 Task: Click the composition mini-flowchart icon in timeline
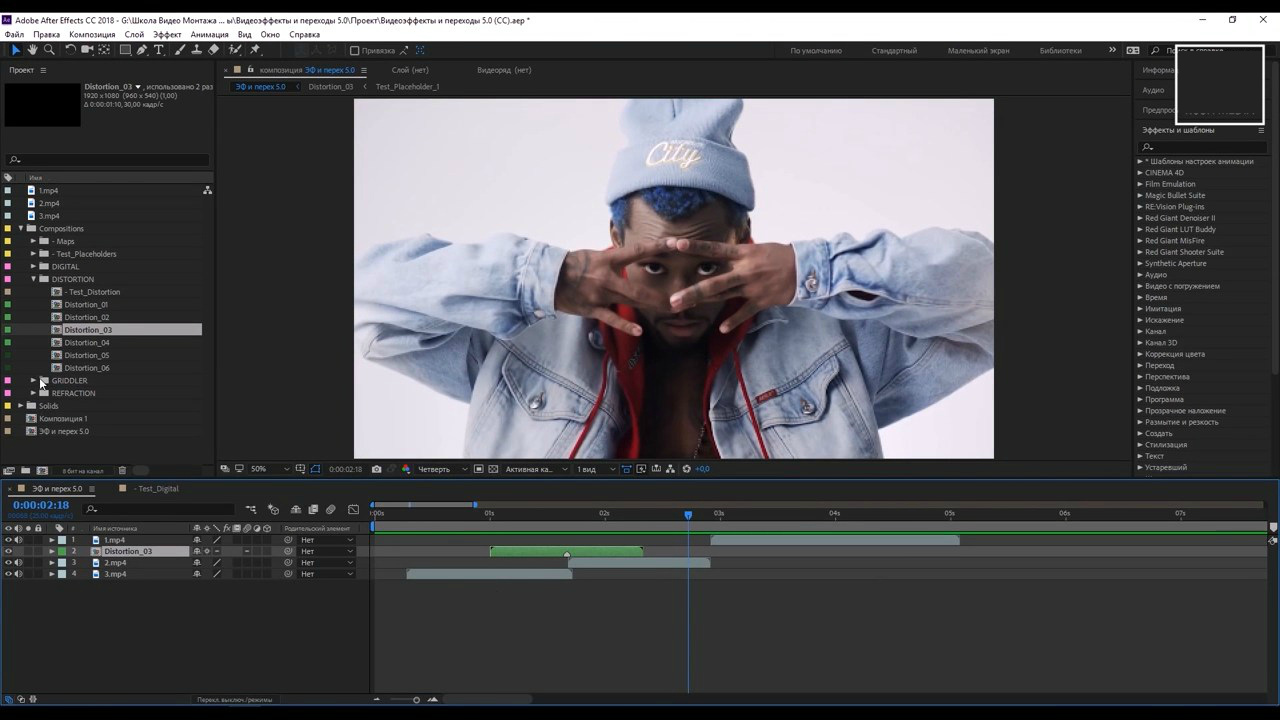(251, 510)
